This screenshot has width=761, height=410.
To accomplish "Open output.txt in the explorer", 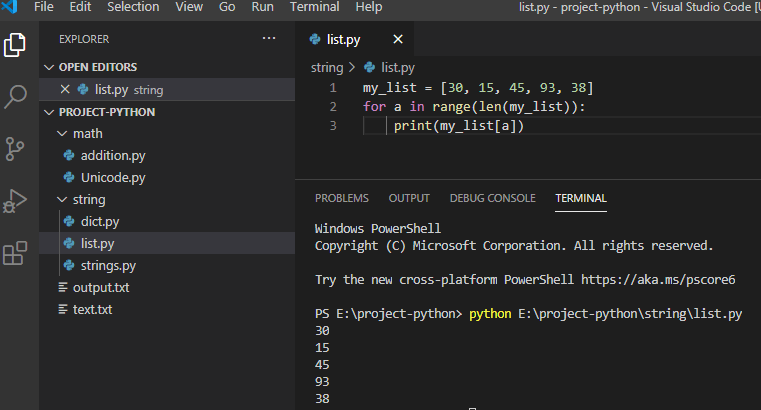I will coord(101,287).
